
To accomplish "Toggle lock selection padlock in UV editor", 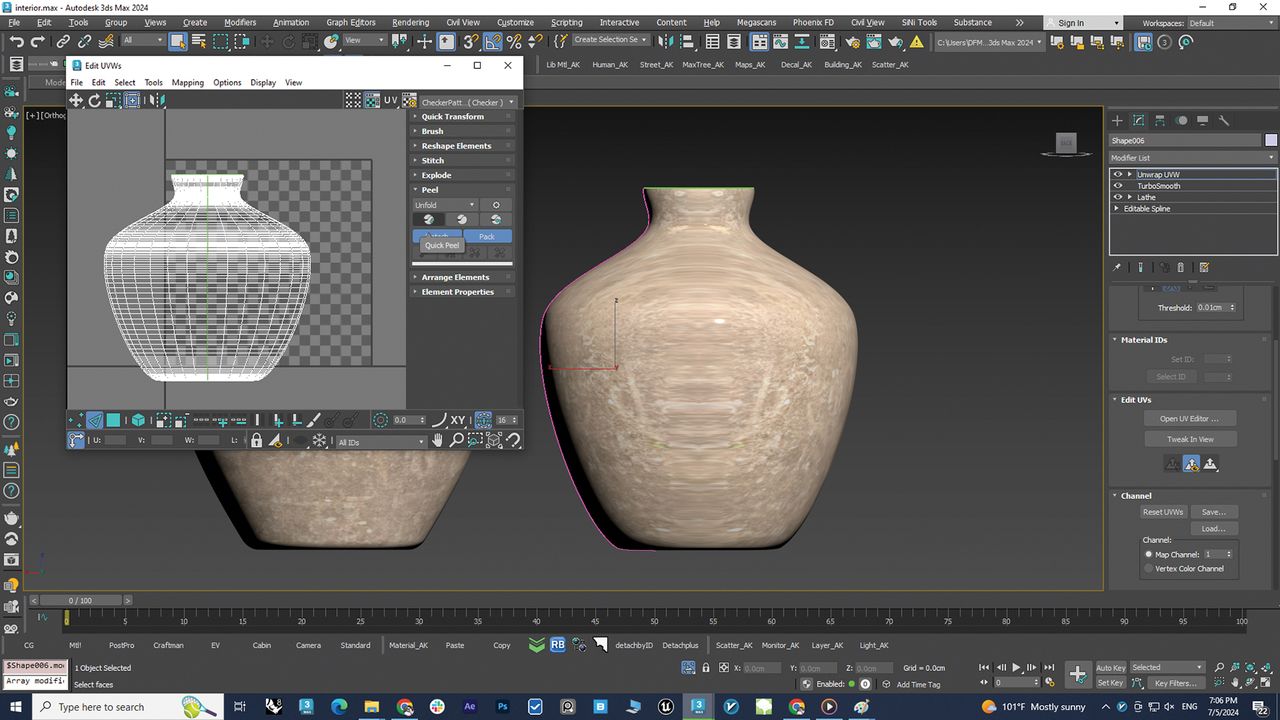I will point(256,440).
